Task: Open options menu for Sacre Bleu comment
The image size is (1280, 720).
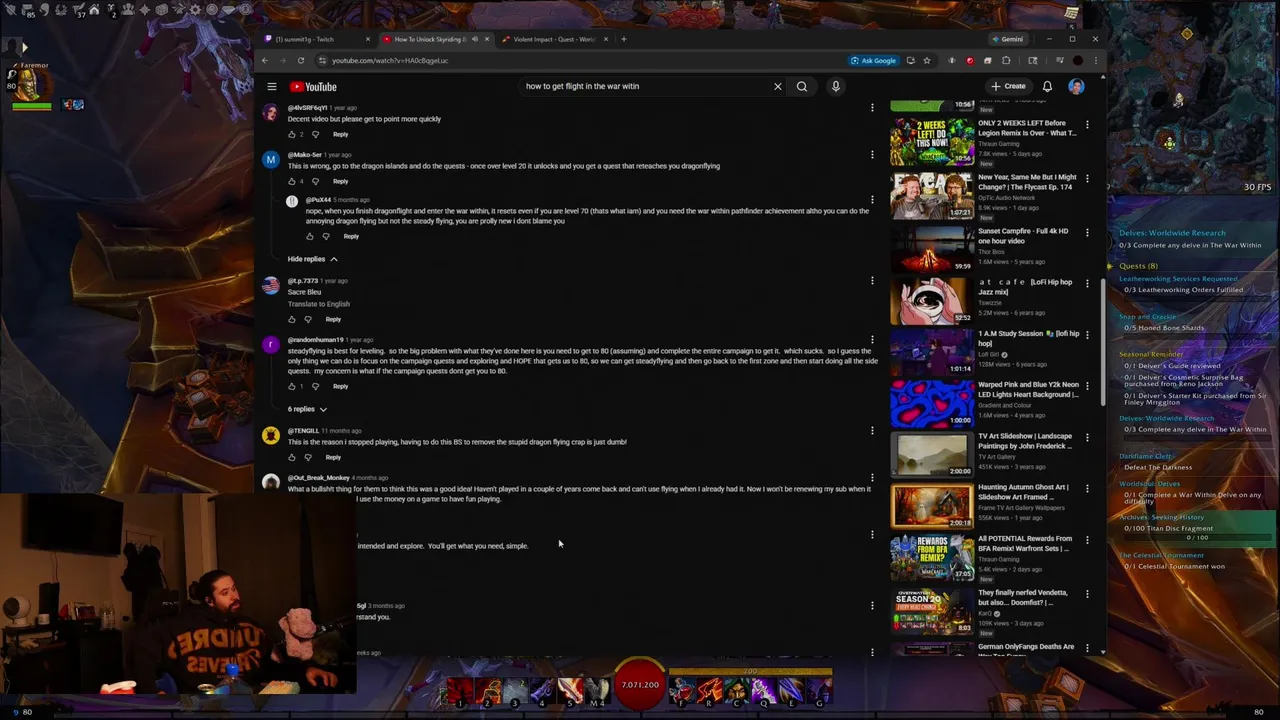Action: tap(872, 281)
